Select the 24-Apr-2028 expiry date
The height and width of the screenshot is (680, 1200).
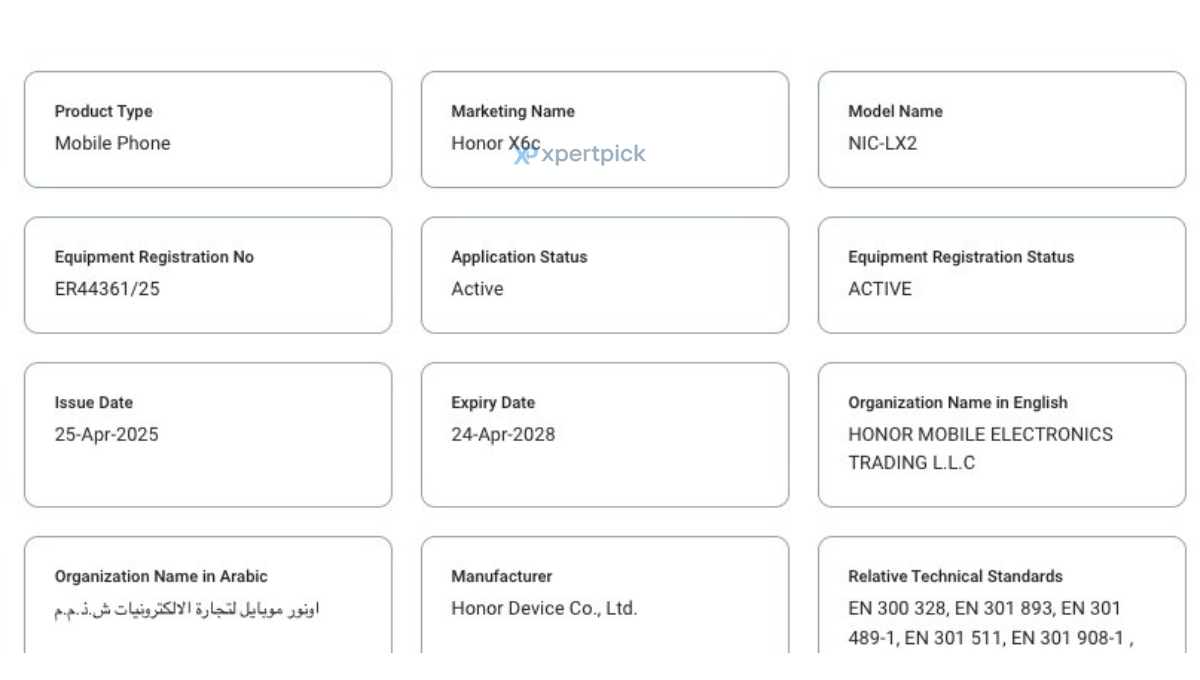click(503, 435)
